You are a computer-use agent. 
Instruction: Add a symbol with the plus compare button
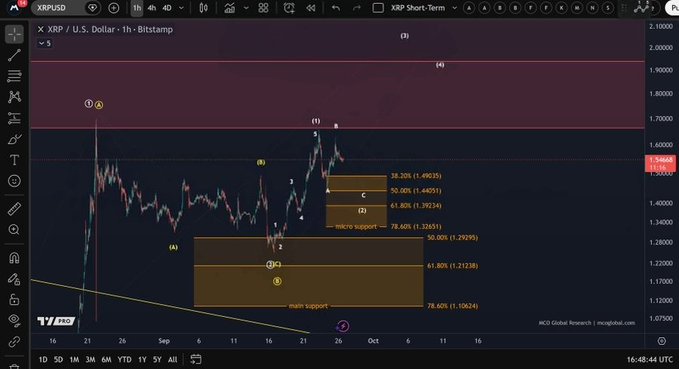click(x=114, y=8)
